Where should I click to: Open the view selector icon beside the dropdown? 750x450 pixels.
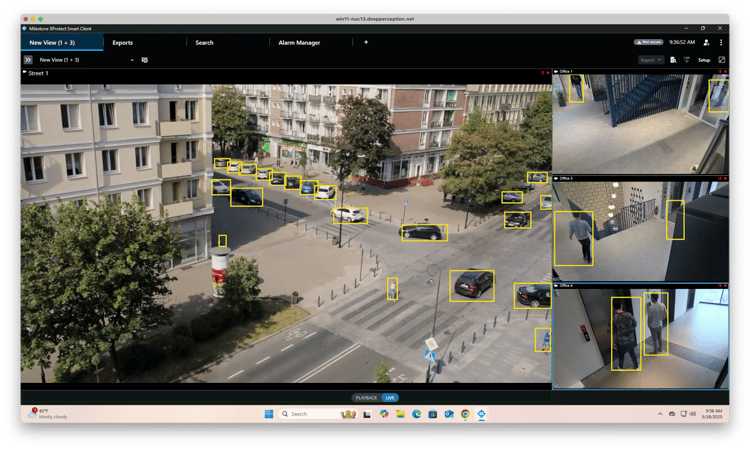(x=145, y=60)
